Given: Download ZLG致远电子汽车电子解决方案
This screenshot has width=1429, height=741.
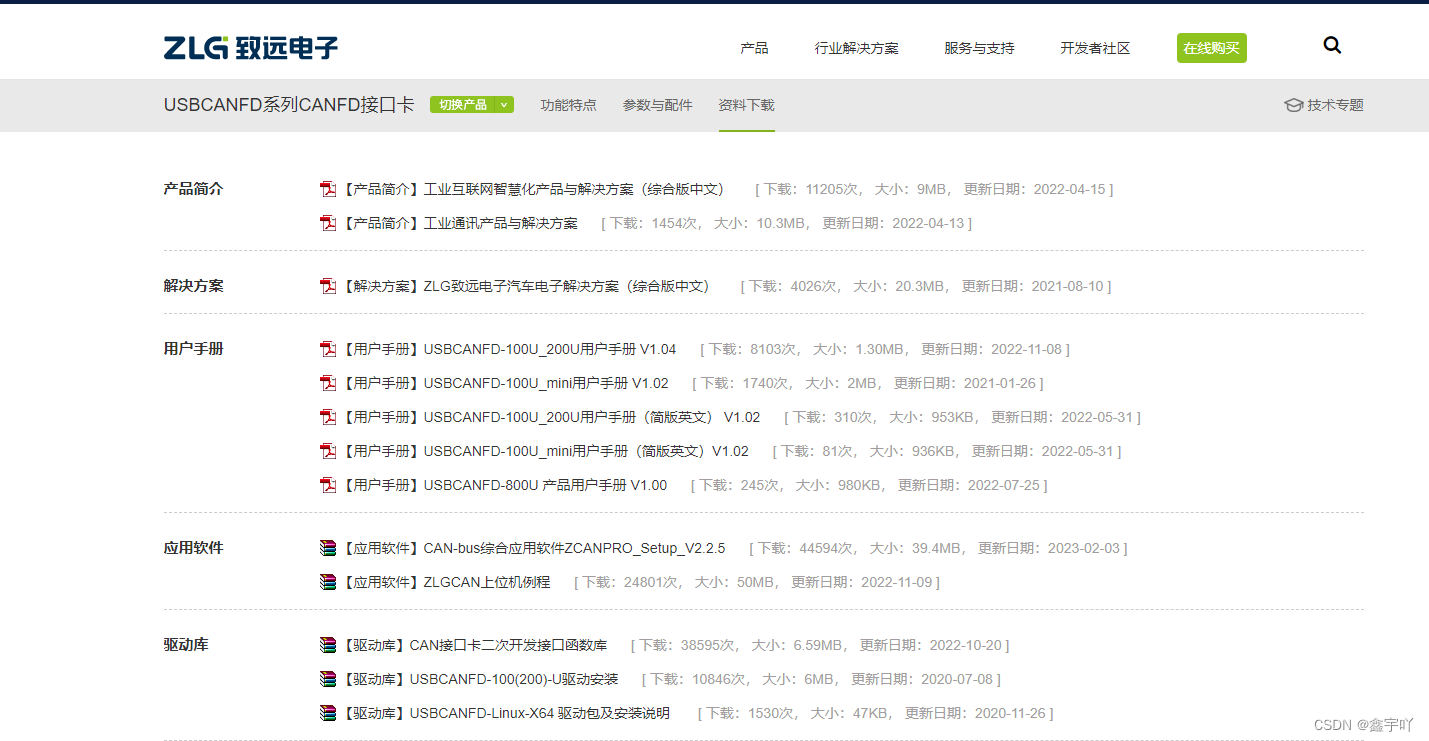Looking at the screenshot, I should (525, 286).
